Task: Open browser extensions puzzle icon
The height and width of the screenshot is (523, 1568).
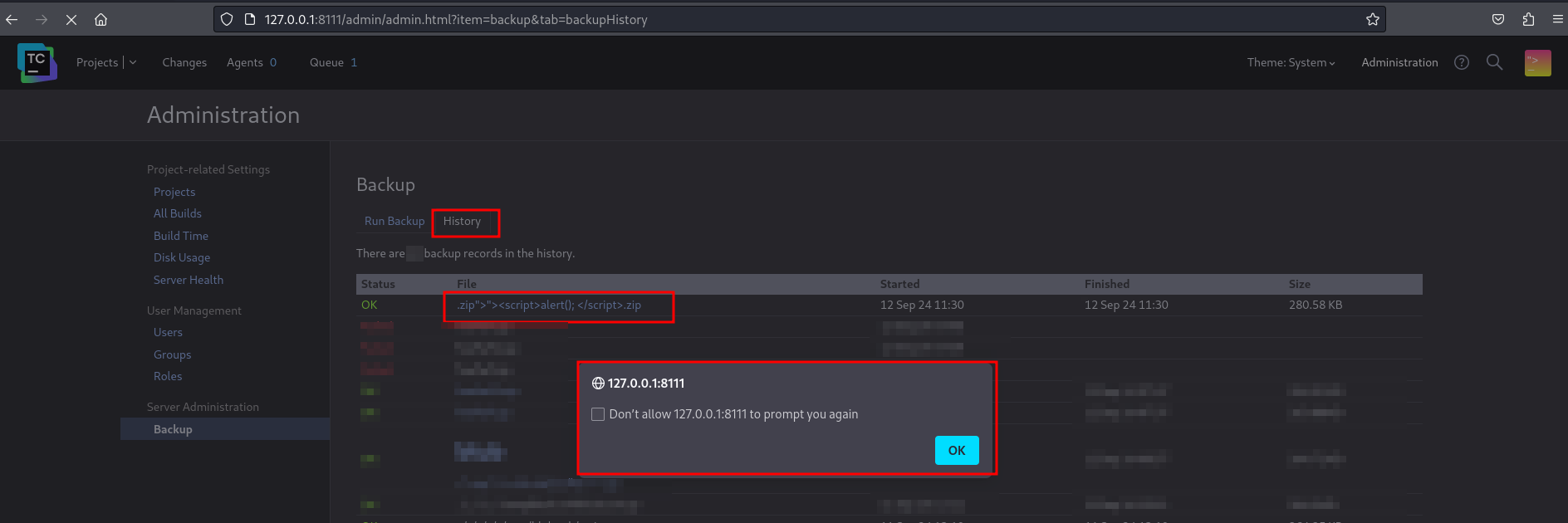Action: click(x=1528, y=19)
